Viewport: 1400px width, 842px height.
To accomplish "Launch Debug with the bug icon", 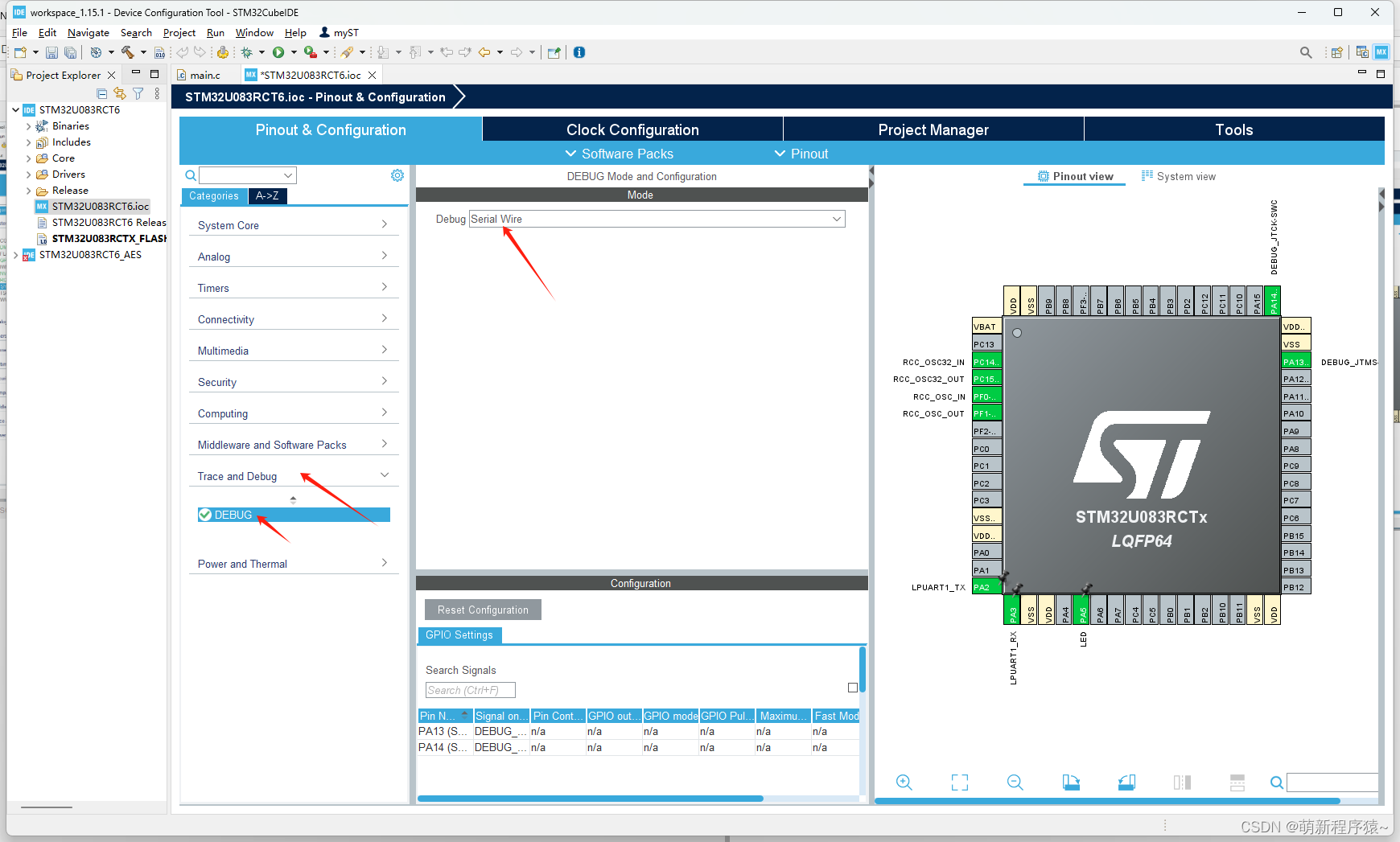I will (247, 51).
